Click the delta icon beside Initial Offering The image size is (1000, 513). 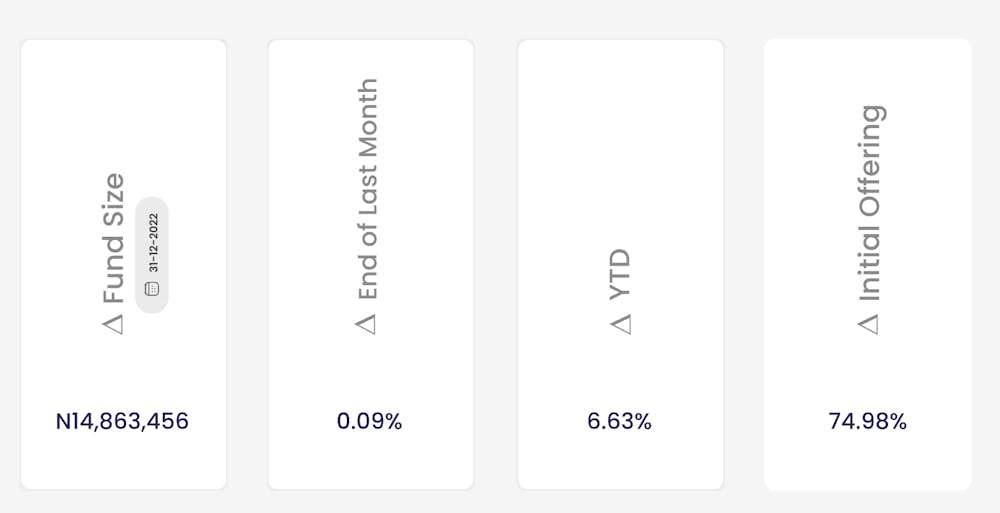click(x=870, y=323)
